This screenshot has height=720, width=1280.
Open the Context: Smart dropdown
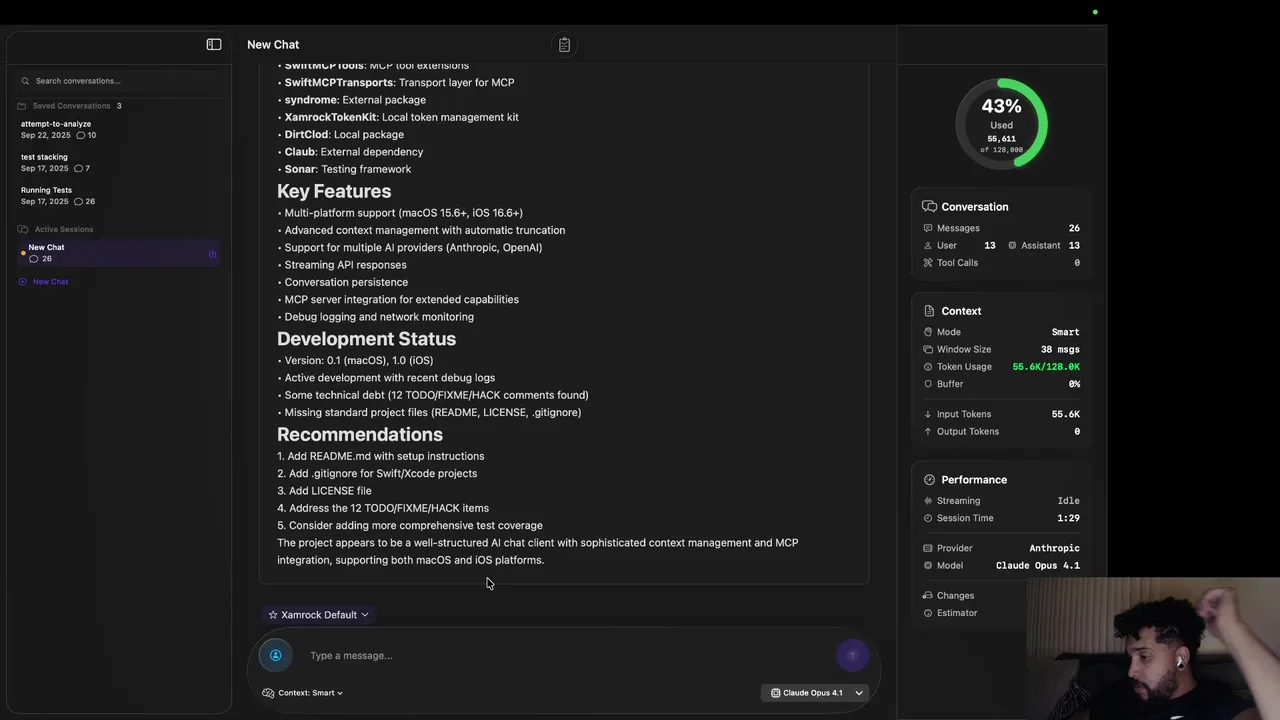click(x=303, y=693)
